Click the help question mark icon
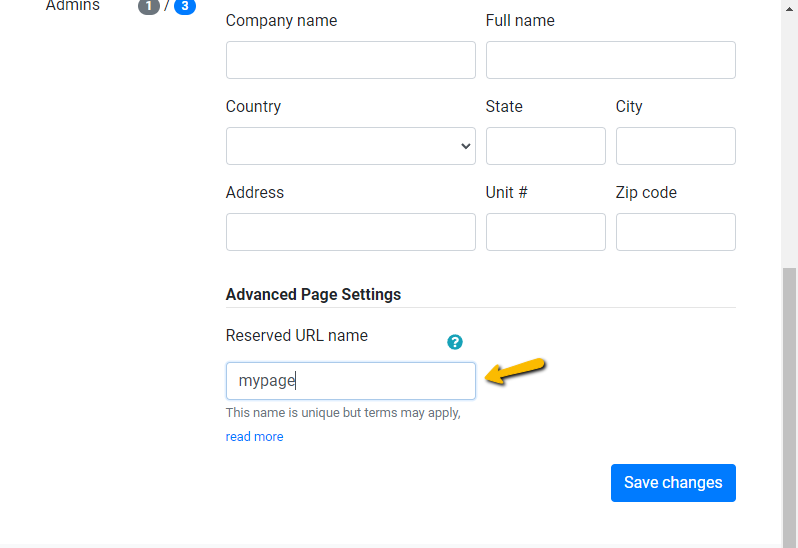The width and height of the screenshot is (798, 548). 455,342
